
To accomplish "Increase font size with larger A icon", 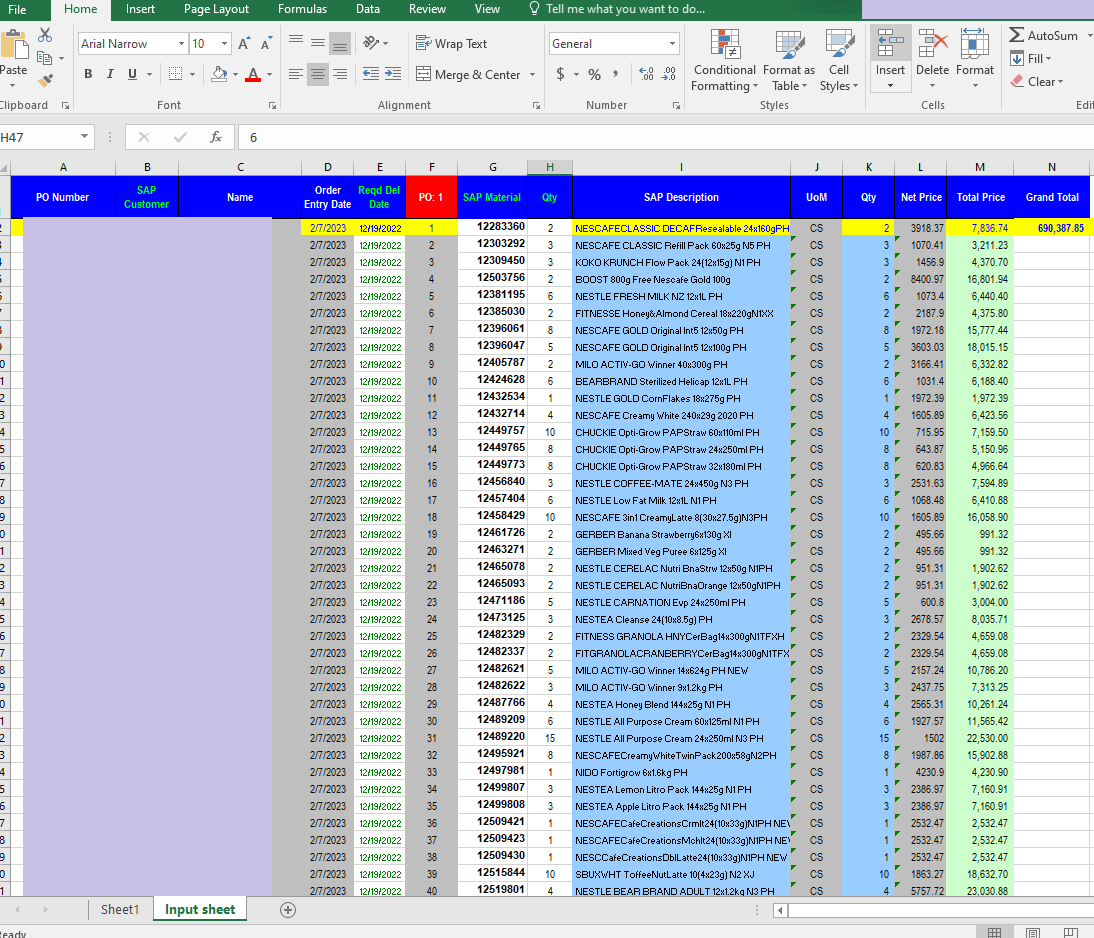I will [243, 44].
